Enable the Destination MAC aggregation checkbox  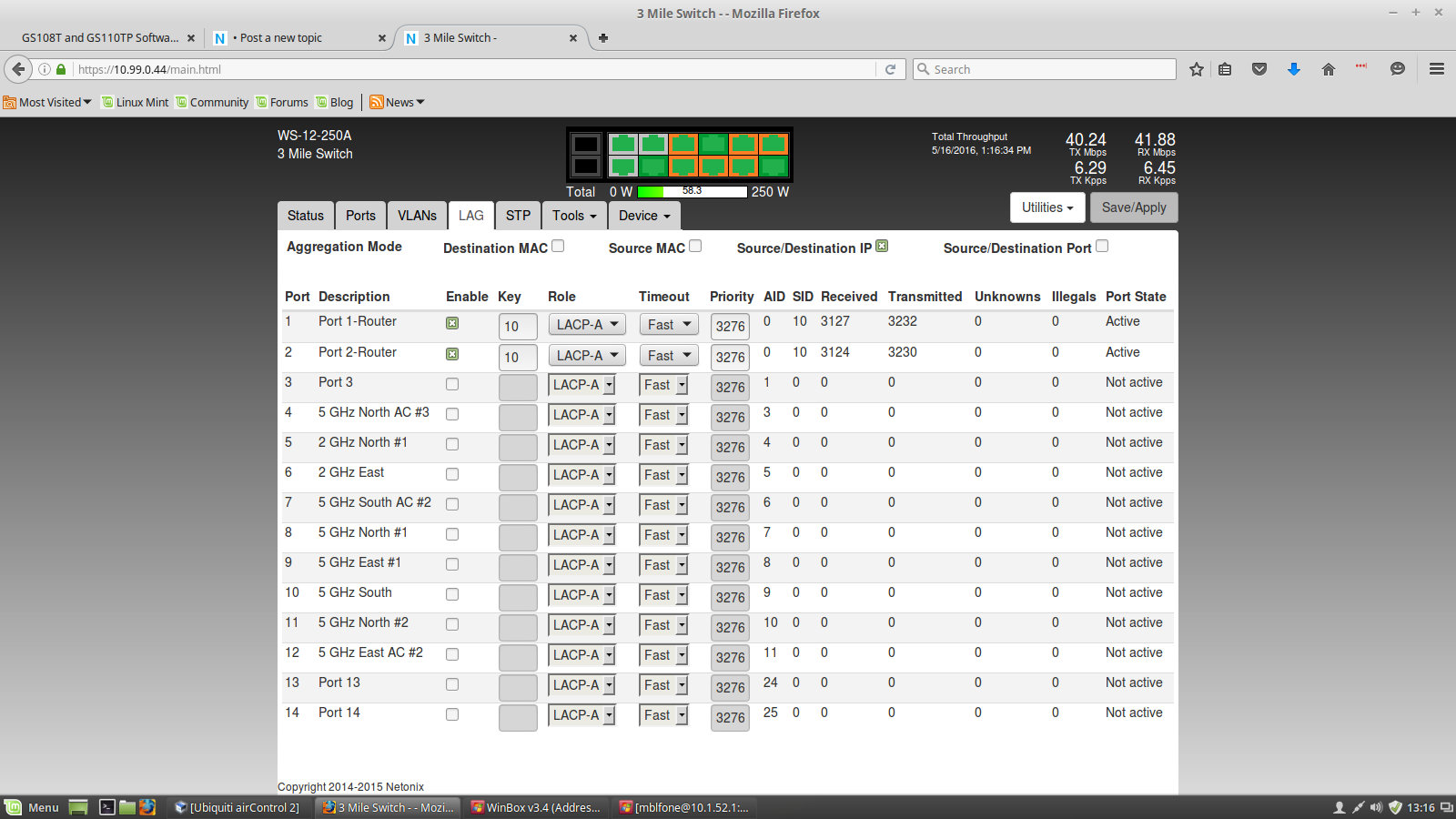(558, 246)
